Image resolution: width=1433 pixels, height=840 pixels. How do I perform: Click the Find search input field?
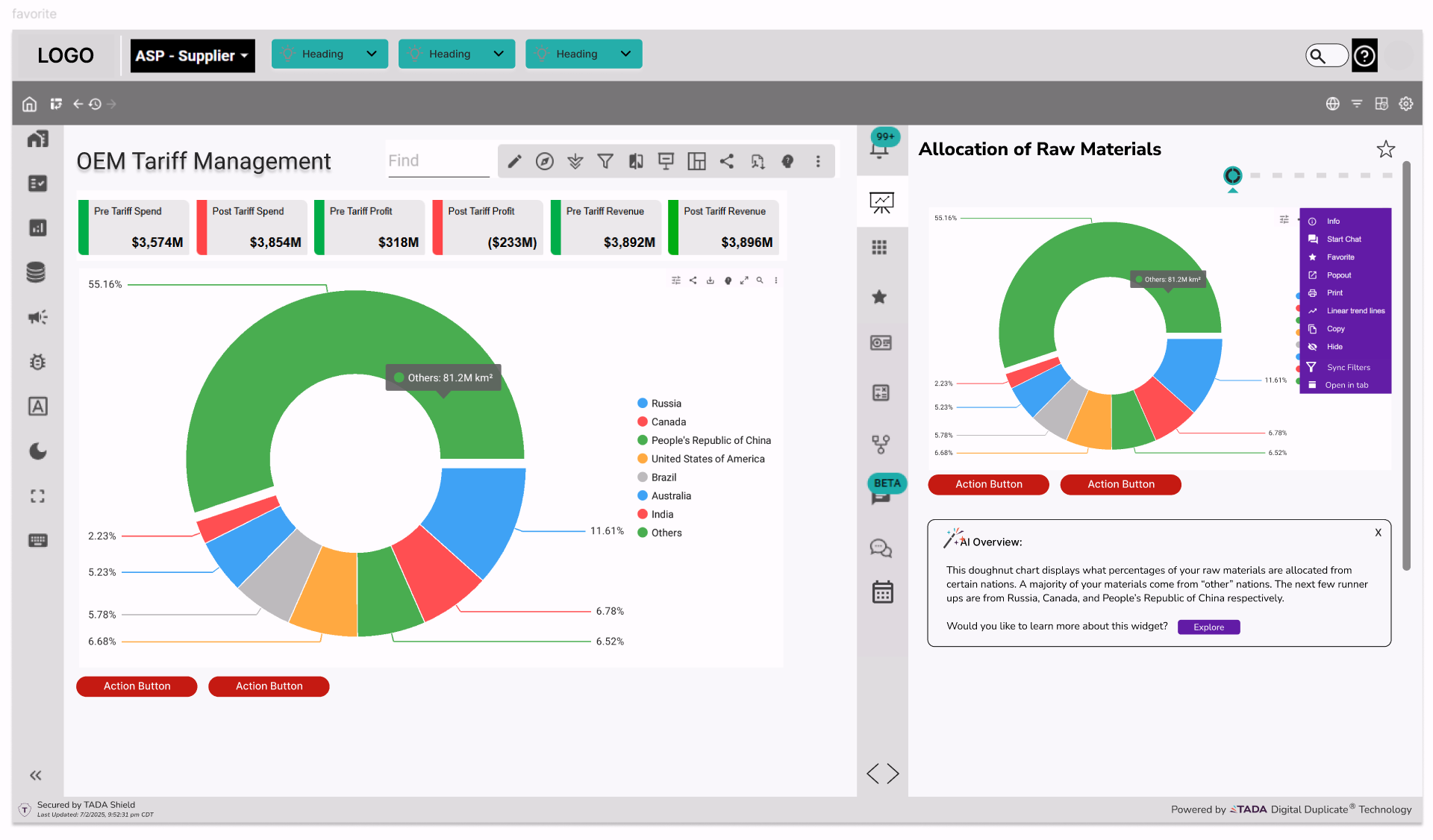(x=437, y=161)
